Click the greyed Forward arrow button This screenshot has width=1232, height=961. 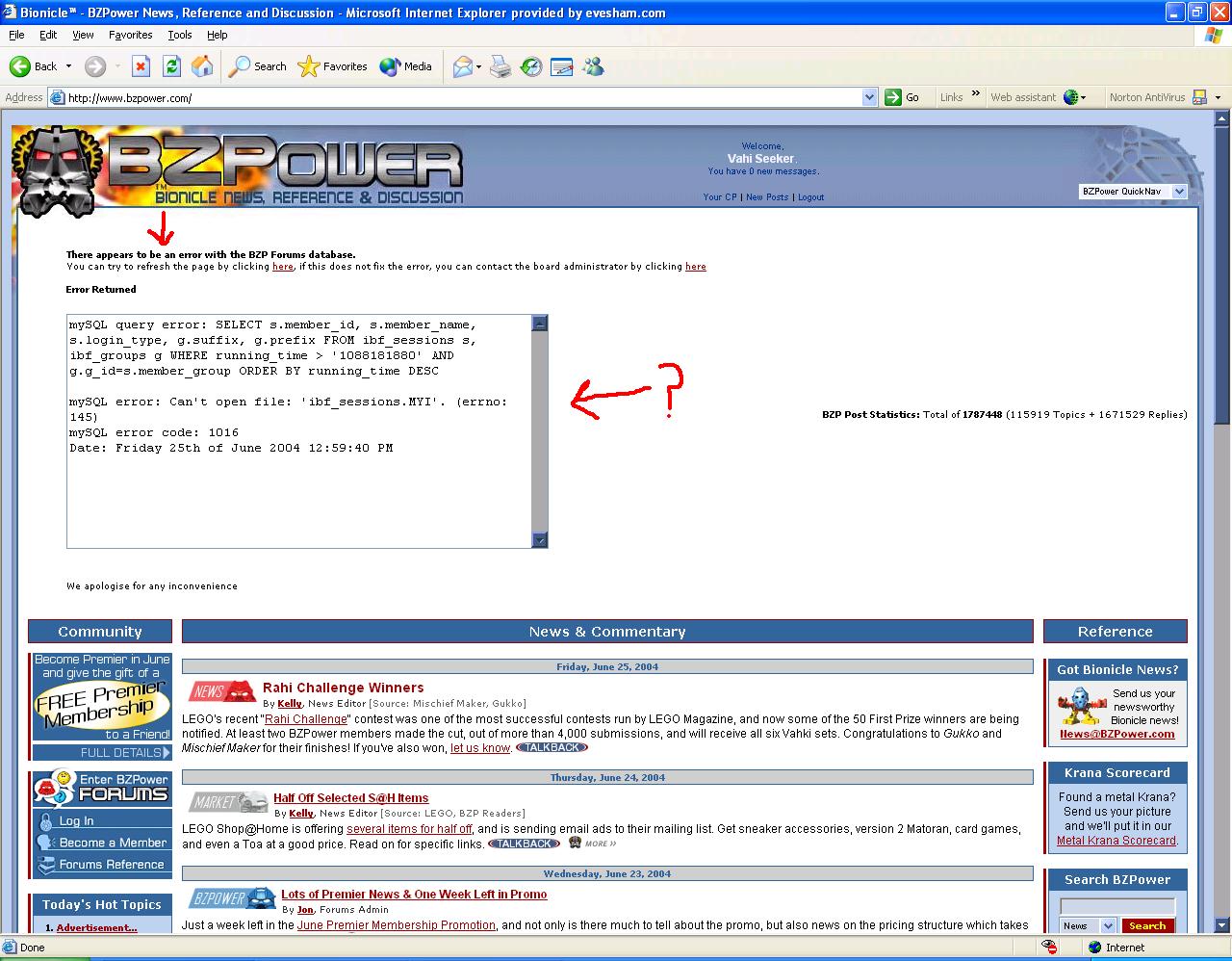tap(94, 66)
